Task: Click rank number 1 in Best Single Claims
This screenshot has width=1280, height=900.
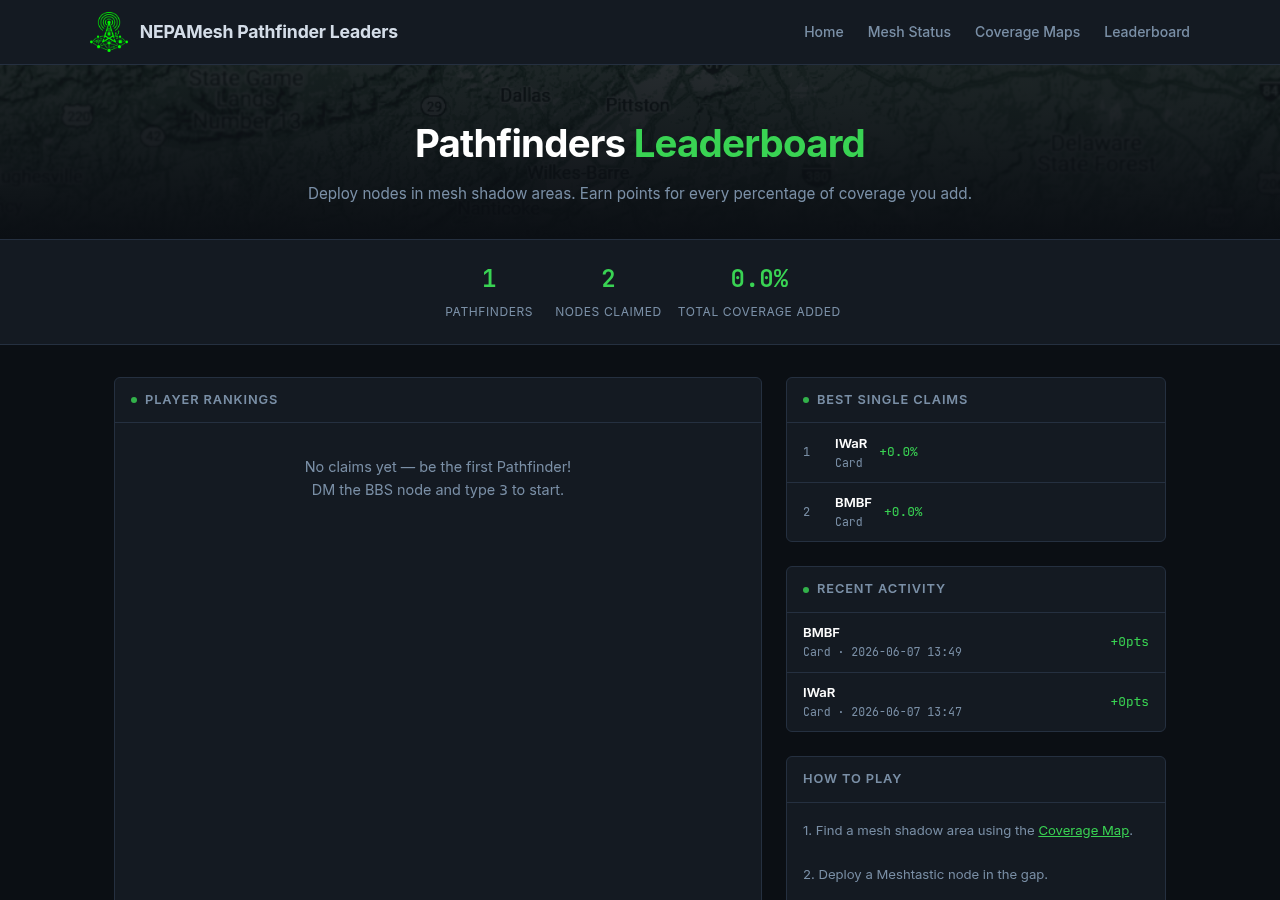Action: 807,452
